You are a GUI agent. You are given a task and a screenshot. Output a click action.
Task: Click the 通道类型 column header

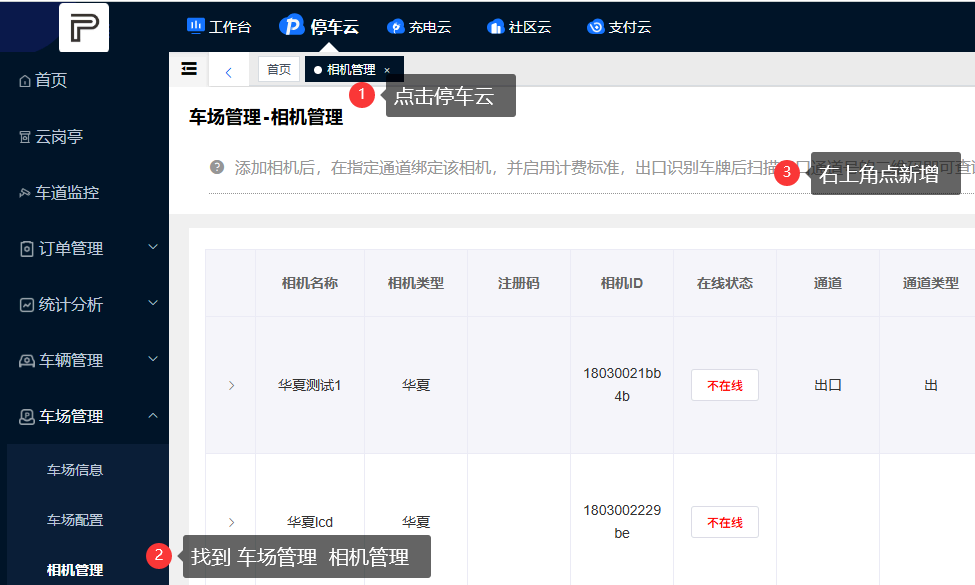click(931, 283)
